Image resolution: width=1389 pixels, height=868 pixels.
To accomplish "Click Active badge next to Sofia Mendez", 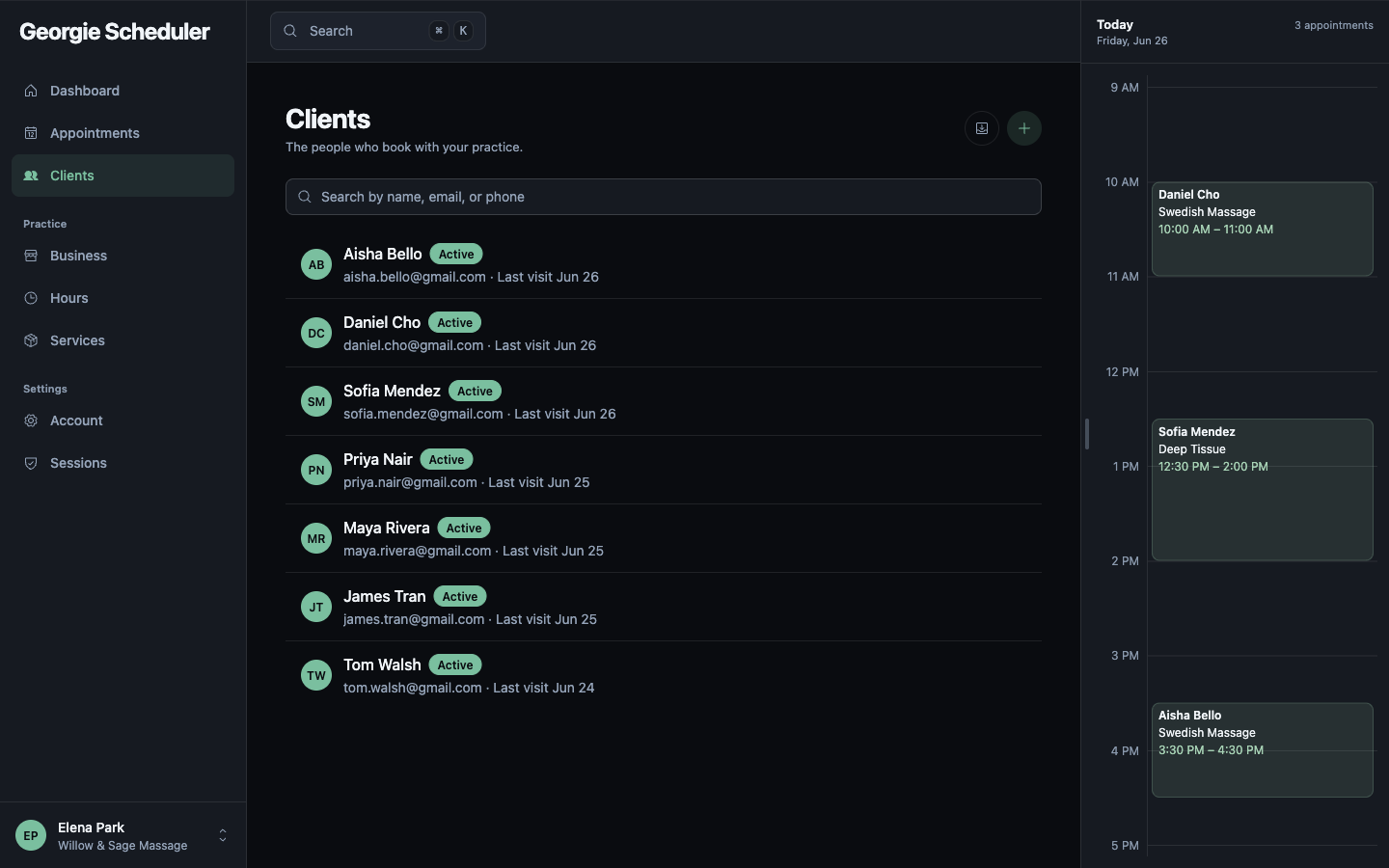I will coord(475,391).
